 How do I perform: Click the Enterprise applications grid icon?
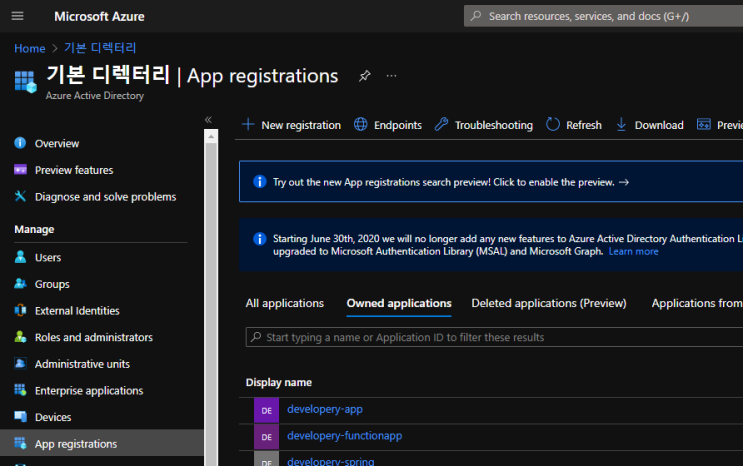(20, 390)
